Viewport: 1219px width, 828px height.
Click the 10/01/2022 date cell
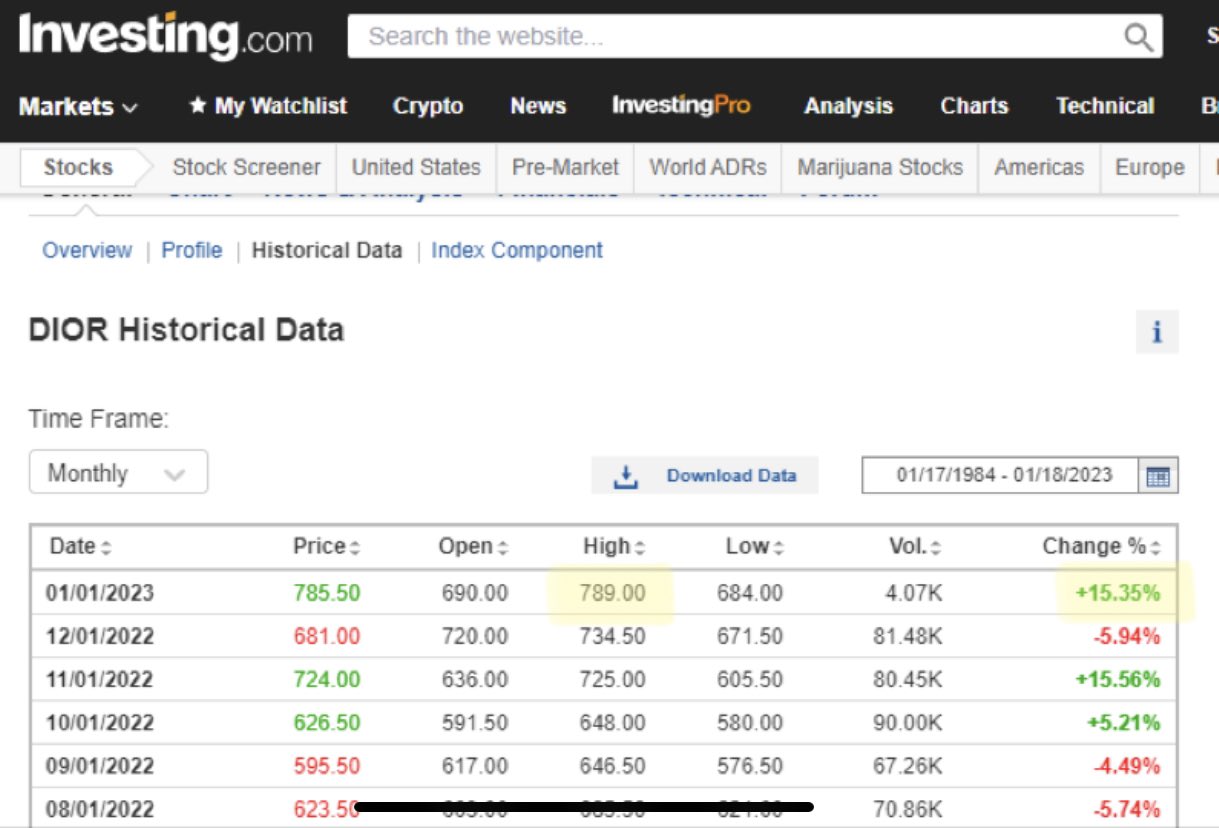point(100,723)
